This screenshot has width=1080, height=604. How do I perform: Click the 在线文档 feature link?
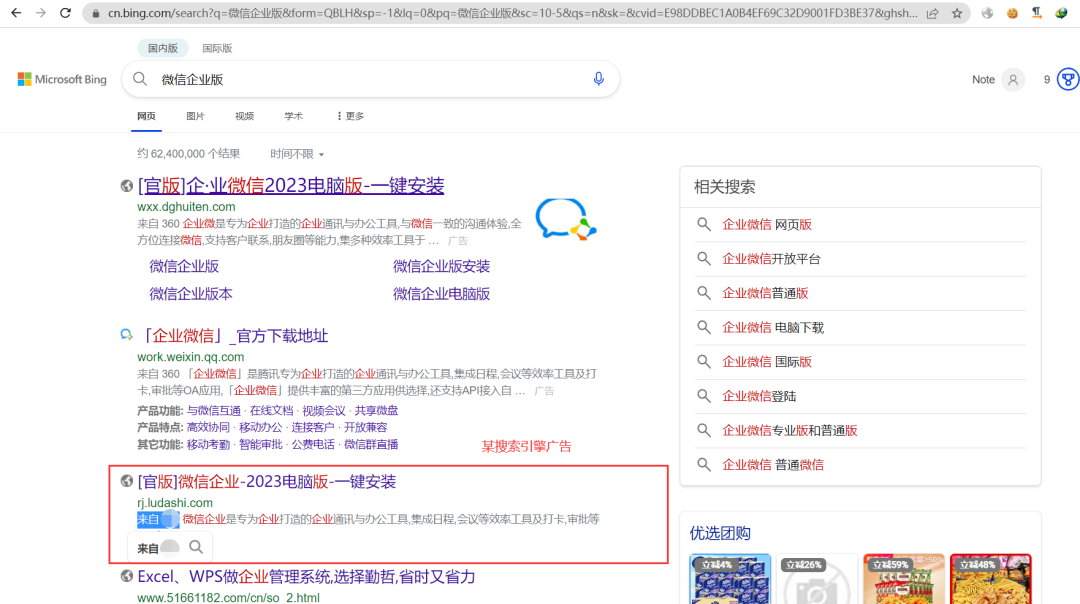[x=271, y=411]
